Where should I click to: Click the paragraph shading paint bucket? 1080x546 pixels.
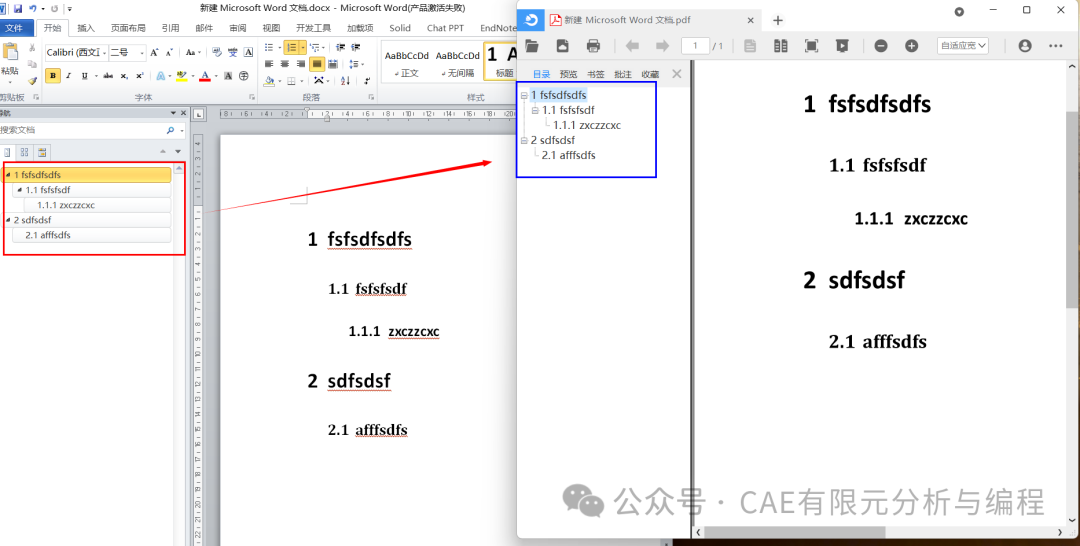270,81
